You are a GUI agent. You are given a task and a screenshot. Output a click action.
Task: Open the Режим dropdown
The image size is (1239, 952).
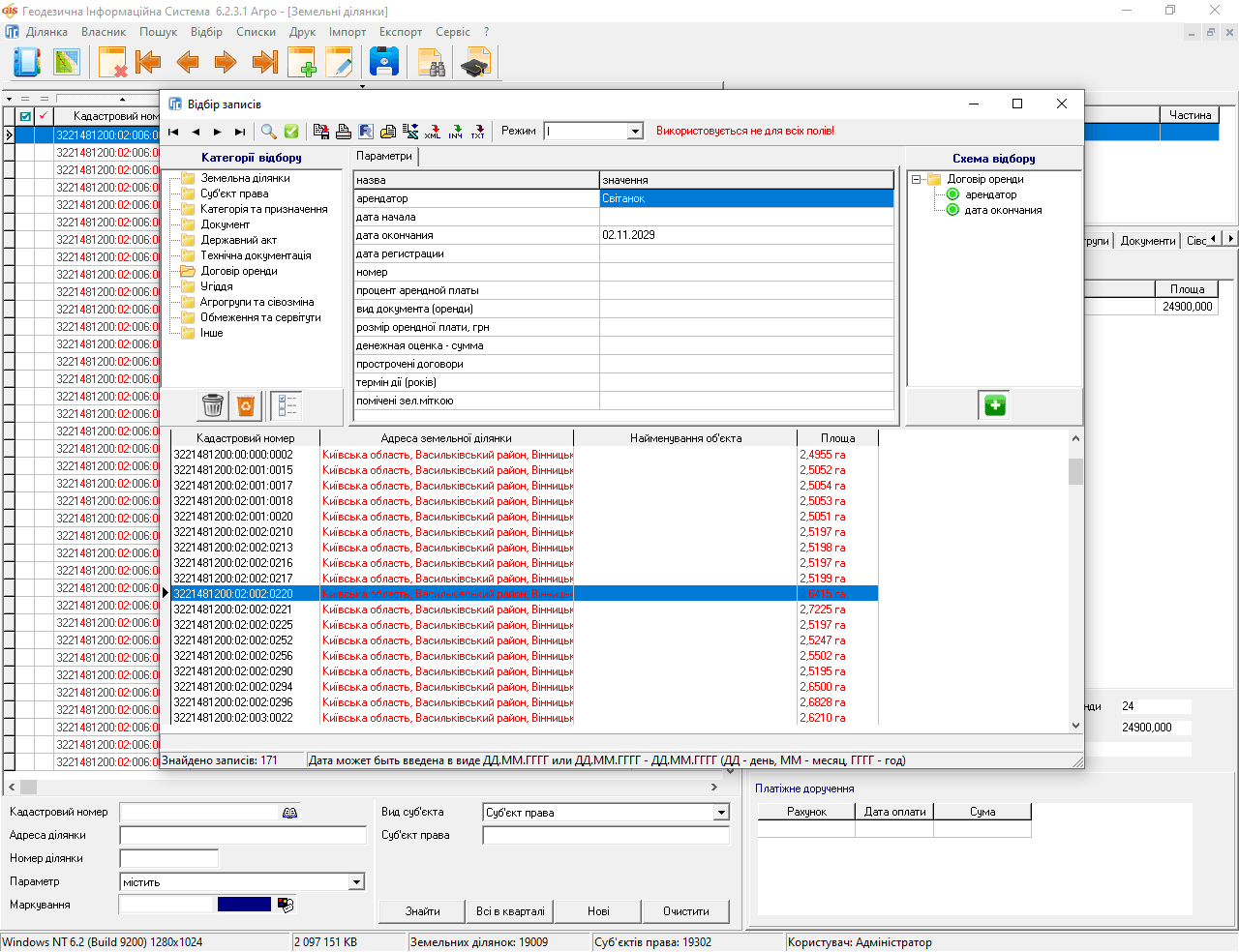point(636,132)
